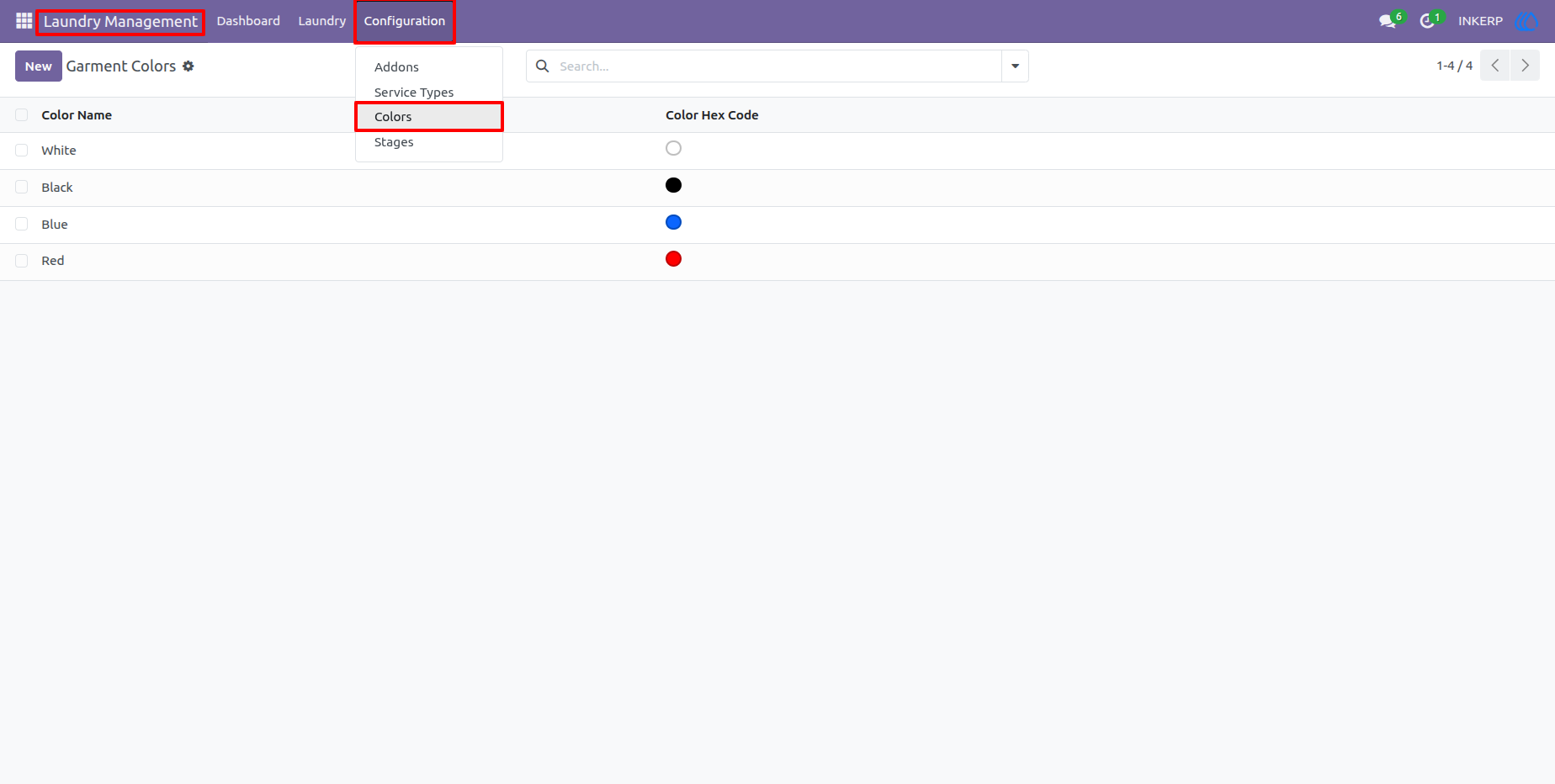Click the INKERP company name
The height and width of the screenshot is (784, 1555).
[x=1480, y=21]
